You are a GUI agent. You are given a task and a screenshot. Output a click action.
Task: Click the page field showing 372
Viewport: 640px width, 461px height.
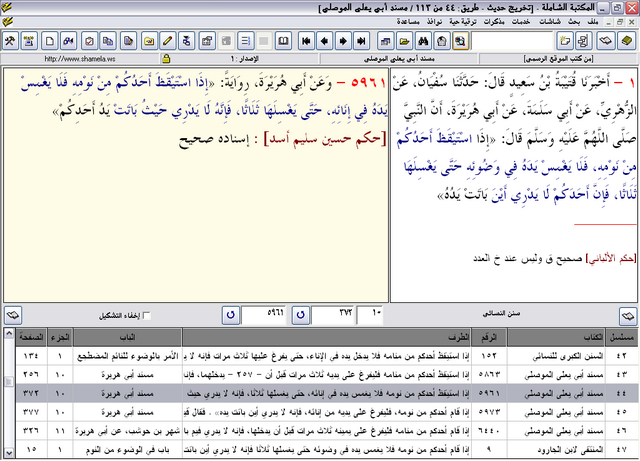tap(333, 315)
